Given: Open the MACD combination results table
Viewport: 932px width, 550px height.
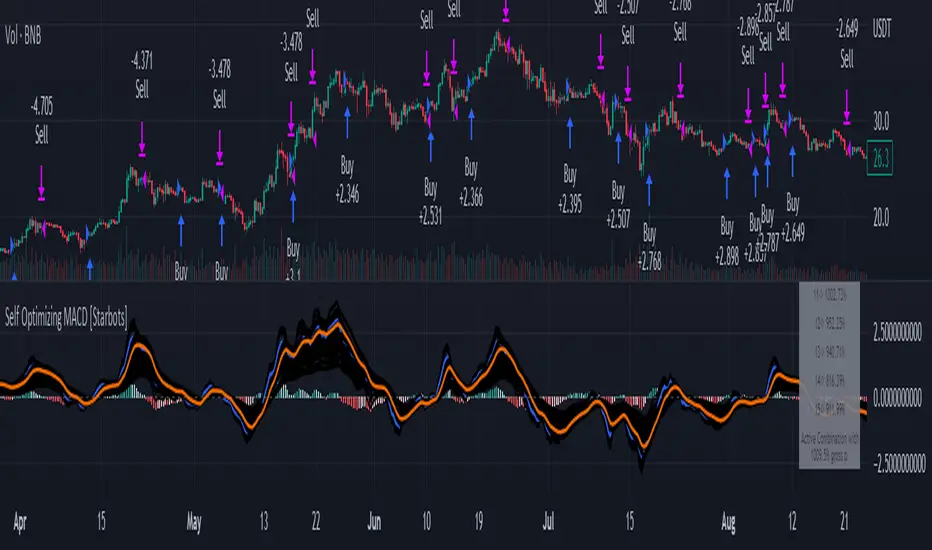Looking at the screenshot, I should tap(829, 375).
